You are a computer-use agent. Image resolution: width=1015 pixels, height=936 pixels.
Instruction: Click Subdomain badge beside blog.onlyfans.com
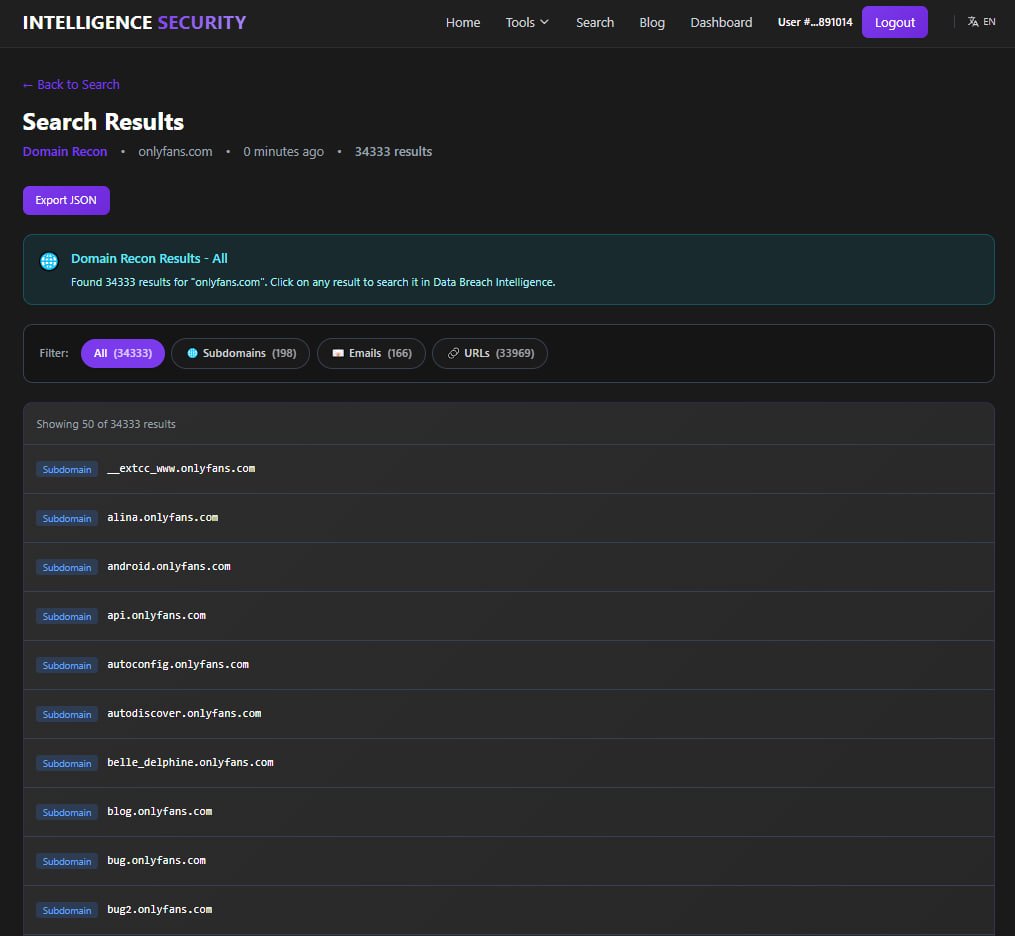click(67, 812)
